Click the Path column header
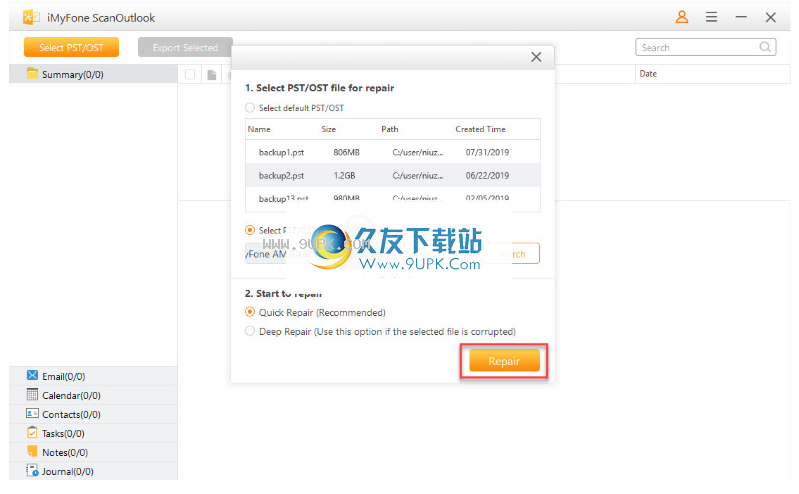799x494 pixels. point(390,129)
